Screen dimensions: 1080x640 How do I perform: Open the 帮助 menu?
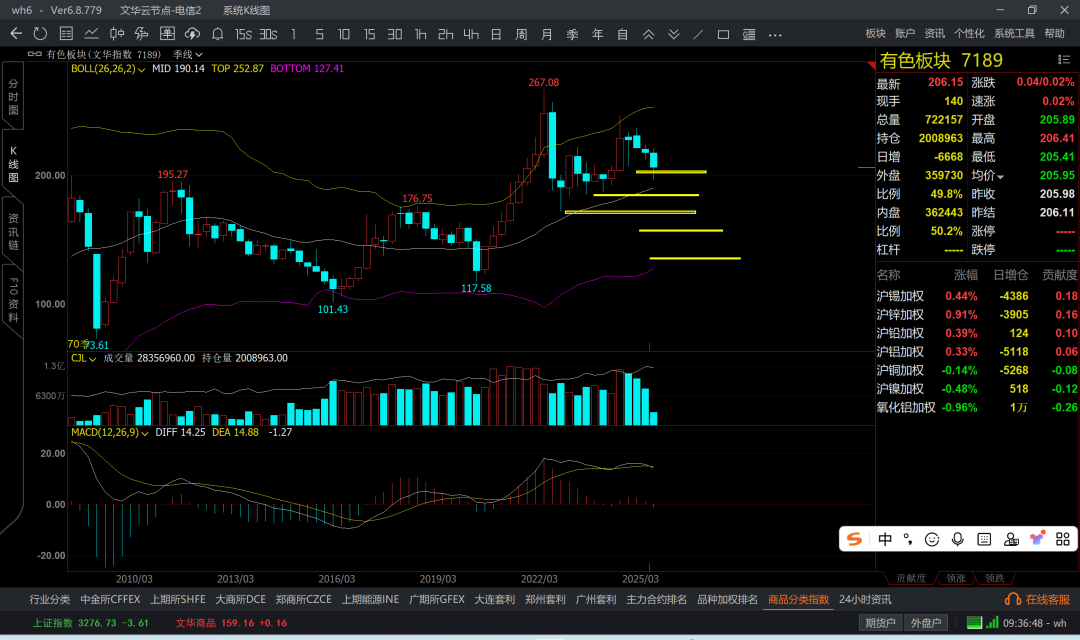1055,33
